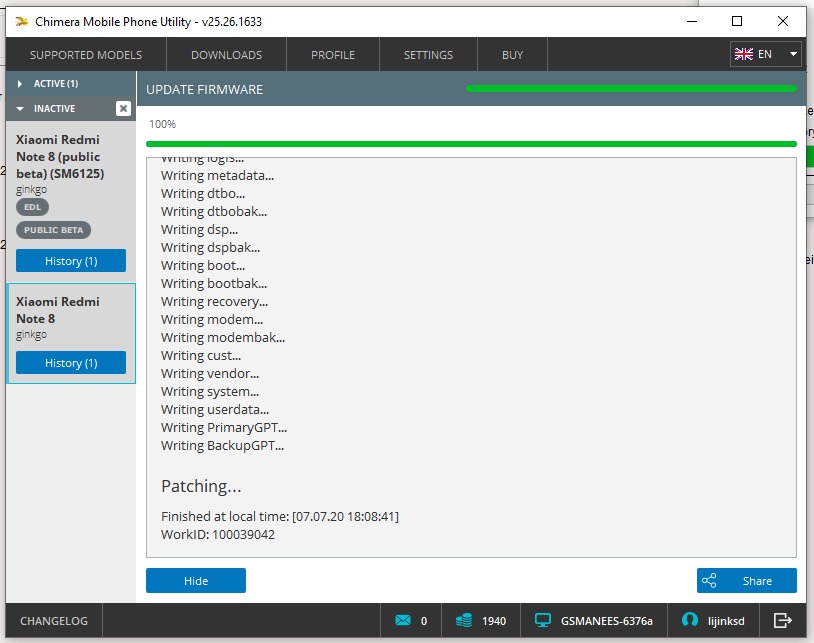Image resolution: width=814 pixels, height=643 pixels.
Task: Expand the Active (1) section
Action: [x=20, y=84]
